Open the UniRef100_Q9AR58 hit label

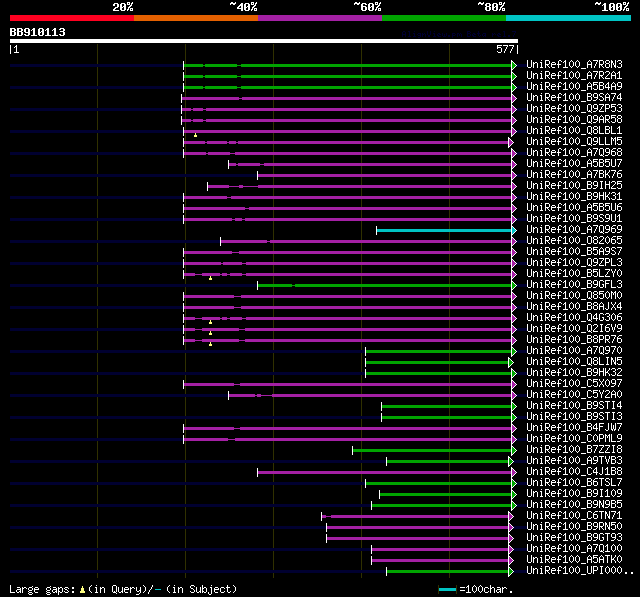click(574, 120)
